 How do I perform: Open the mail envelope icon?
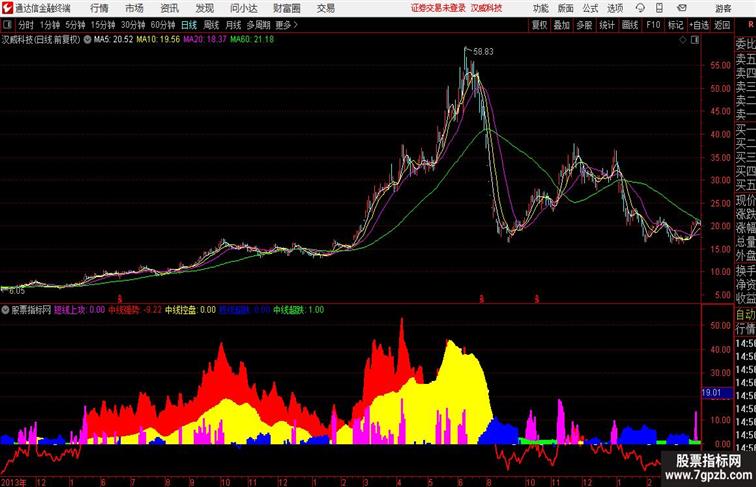pyautogui.click(x=682, y=8)
